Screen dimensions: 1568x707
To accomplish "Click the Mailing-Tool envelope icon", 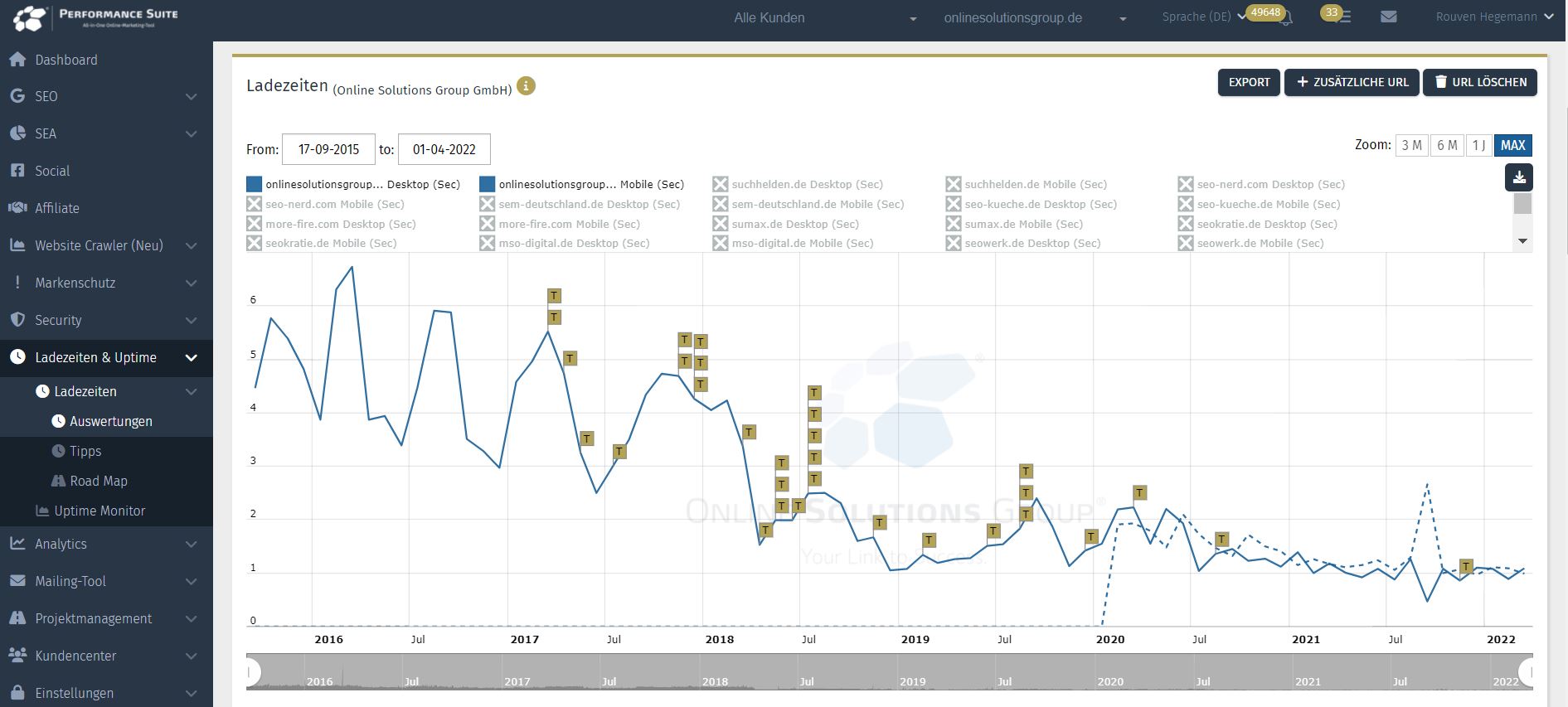I will 17,581.
